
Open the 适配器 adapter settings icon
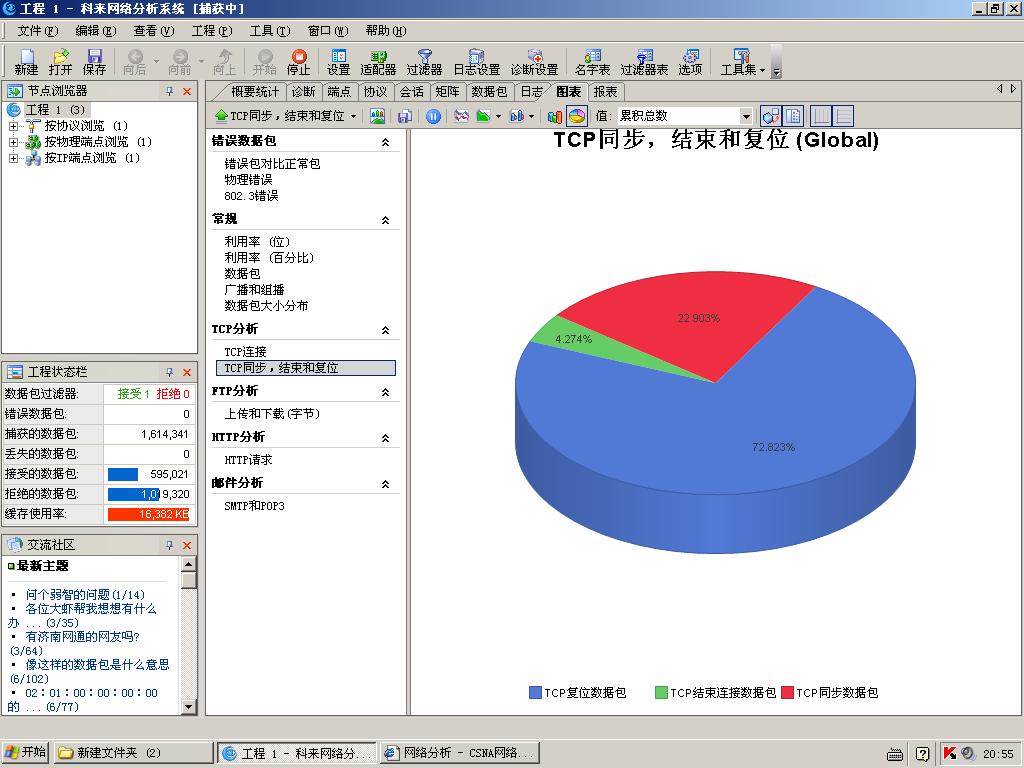tap(378, 61)
